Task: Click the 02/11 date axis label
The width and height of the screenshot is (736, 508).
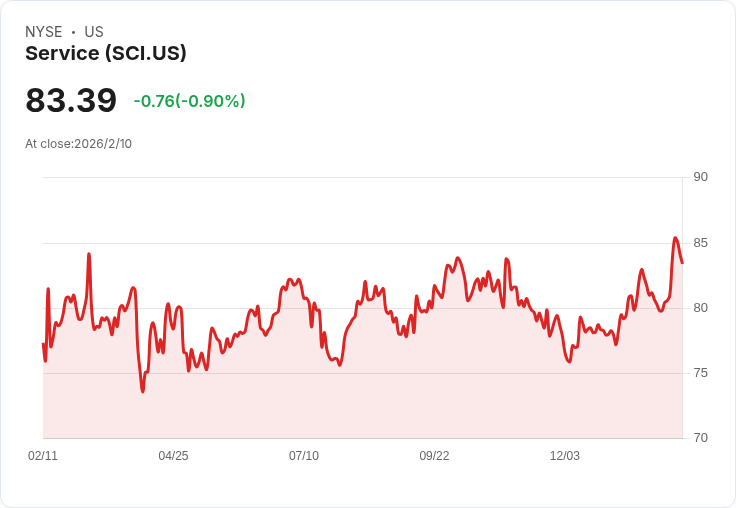Action: 43,456
